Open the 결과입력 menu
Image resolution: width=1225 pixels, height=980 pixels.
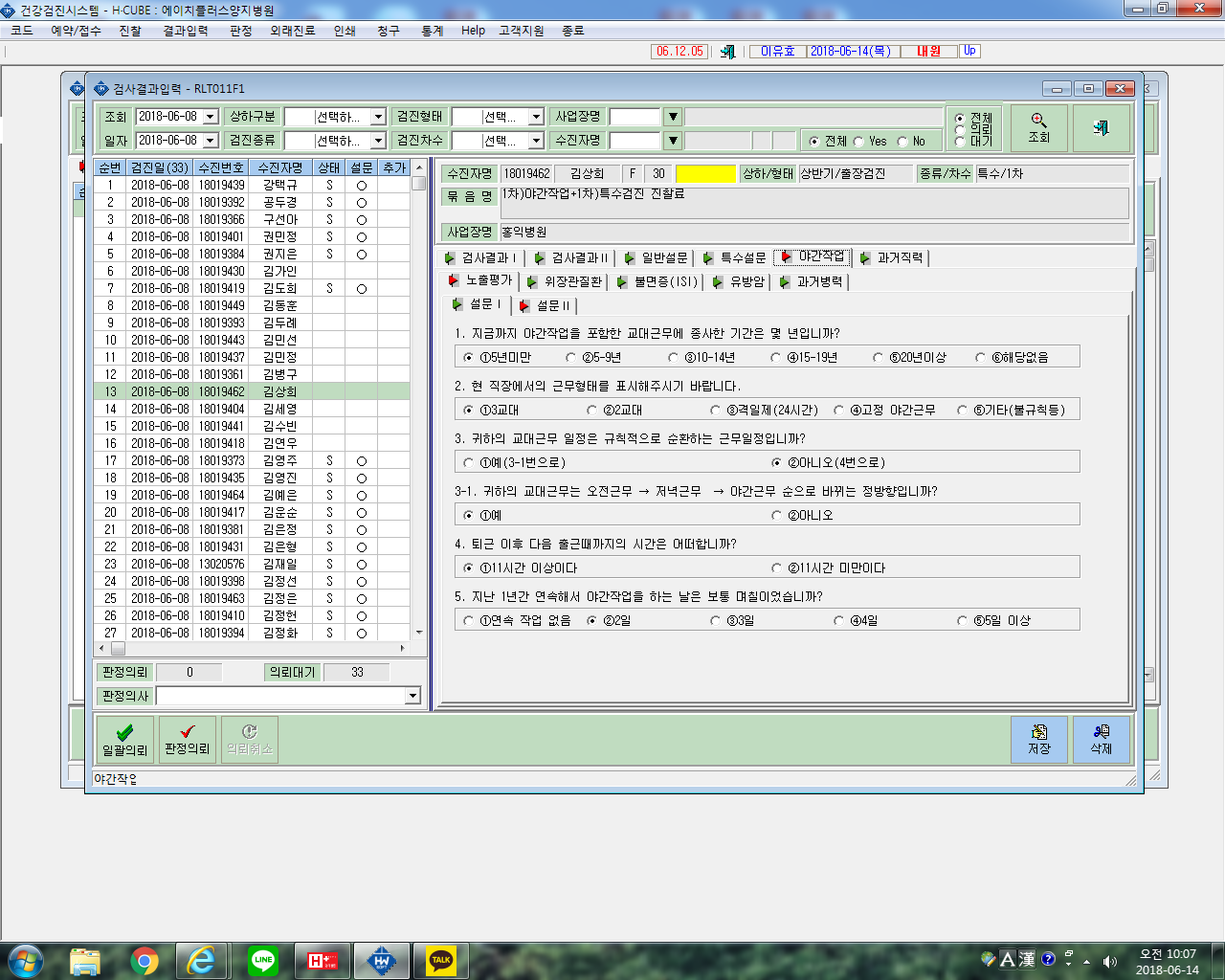click(x=186, y=31)
